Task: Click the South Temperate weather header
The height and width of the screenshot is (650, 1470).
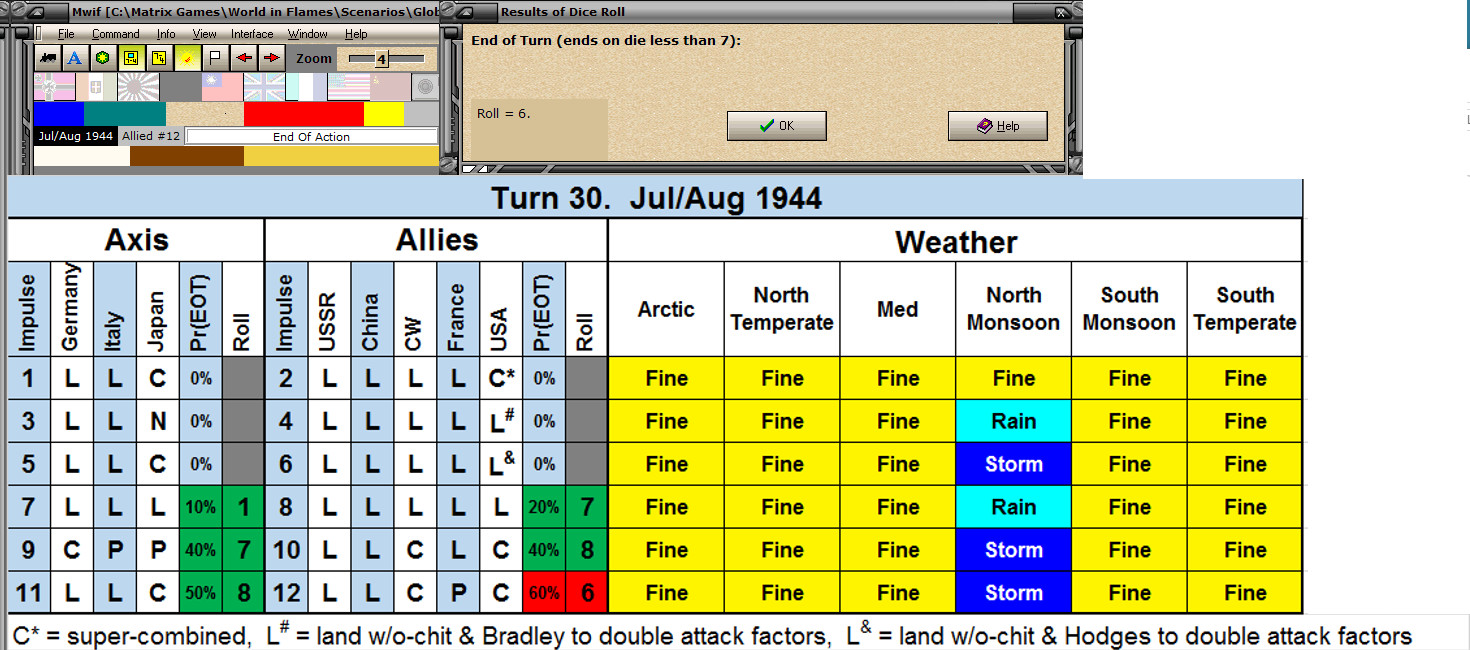Action: (x=1244, y=308)
